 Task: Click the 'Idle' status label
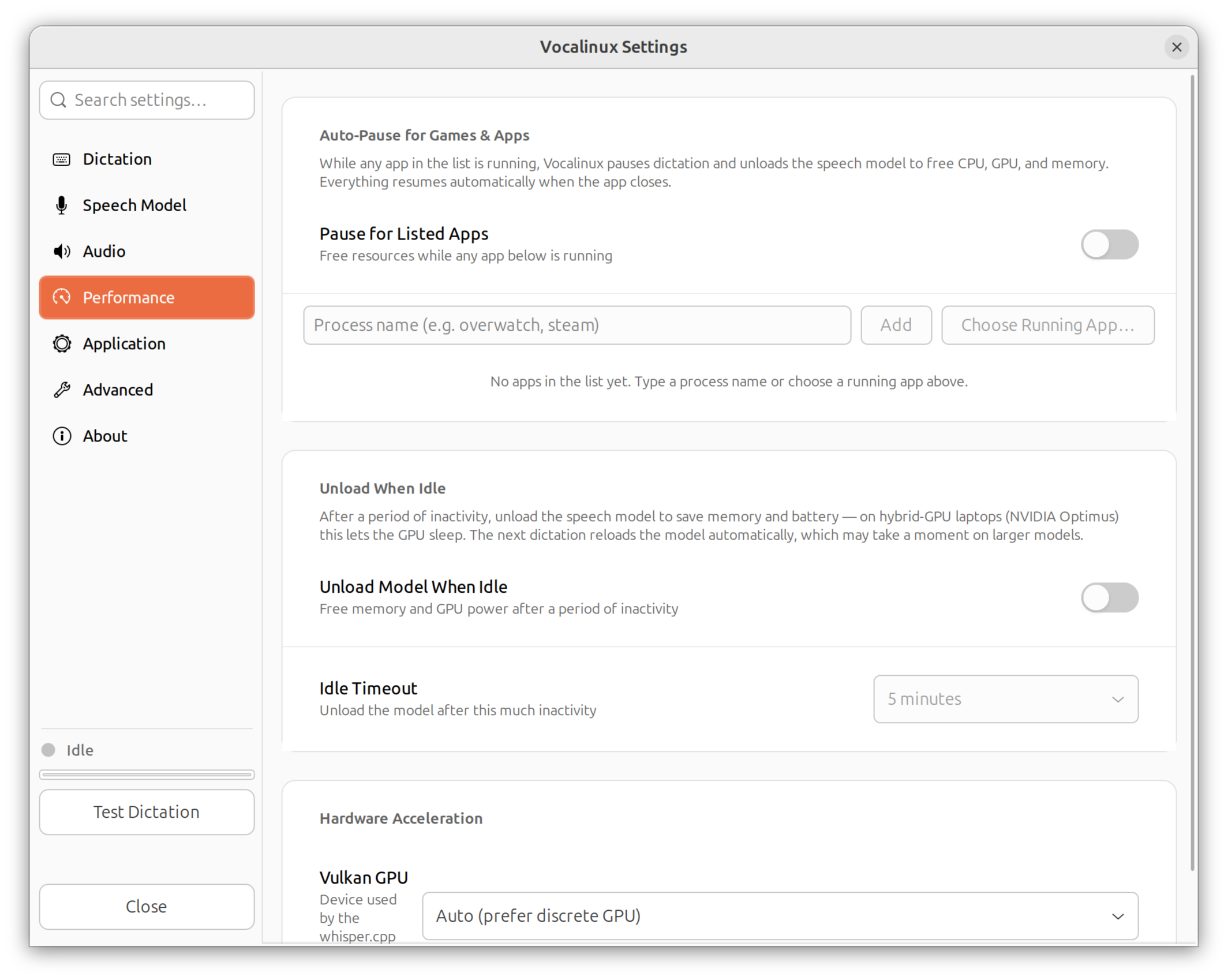(x=80, y=750)
